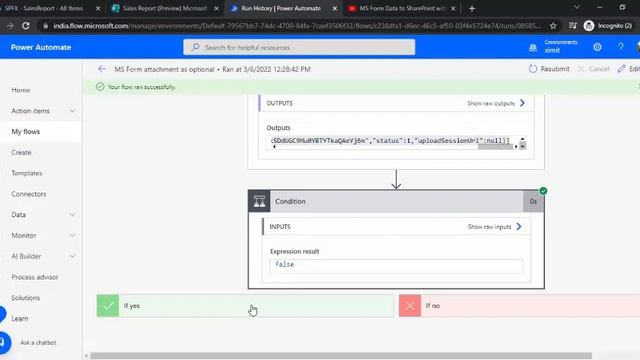Open new browser tab with plus icon
640x360 pixels.
(x=472, y=8)
